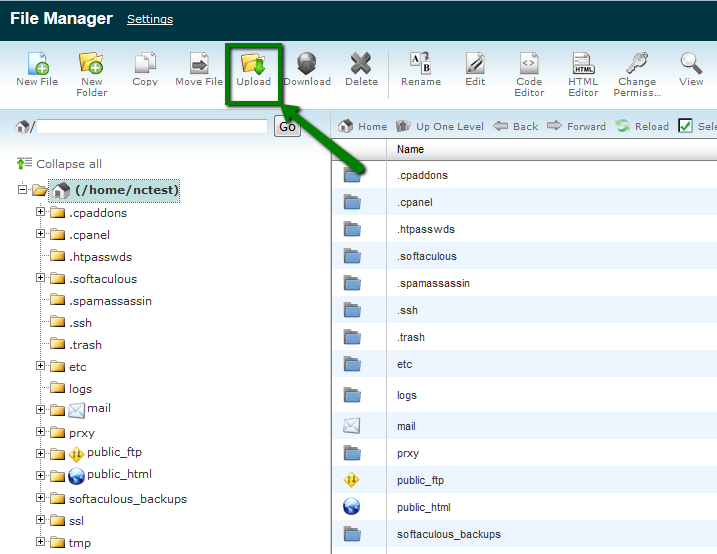Reload the file listing
This screenshot has height=554, width=717.
(642, 126)
